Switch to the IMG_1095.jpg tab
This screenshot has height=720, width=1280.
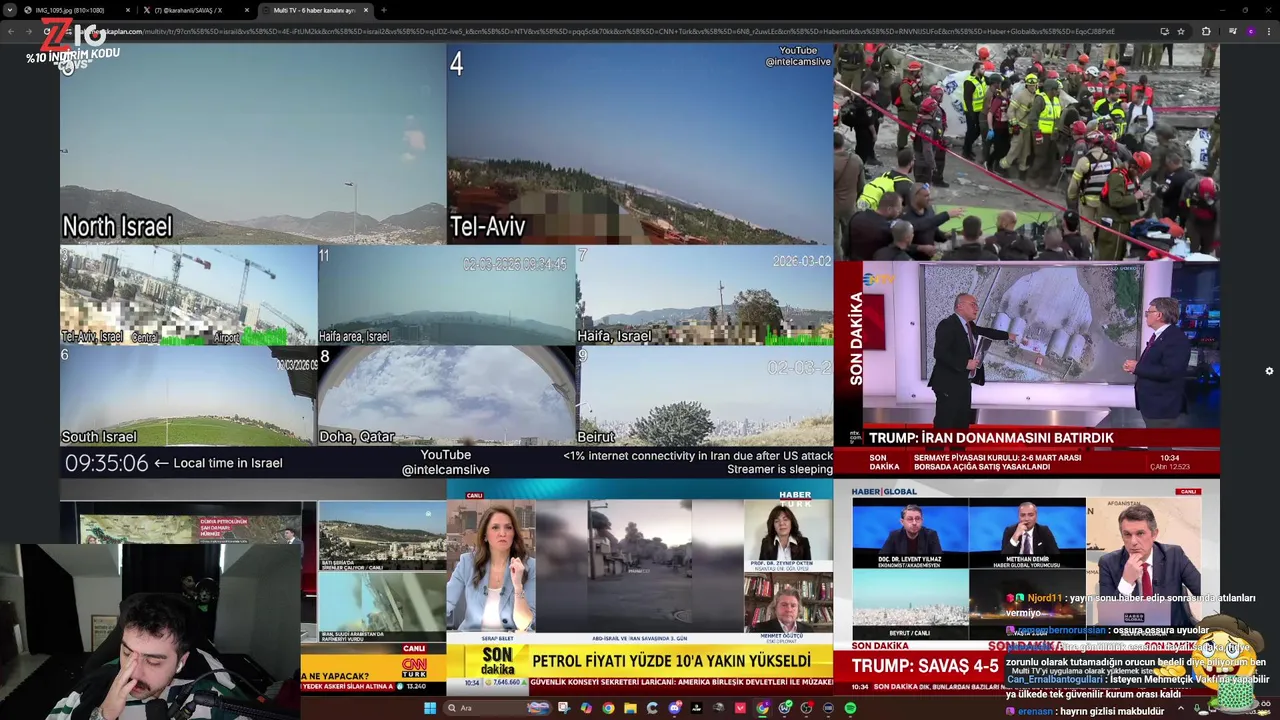pyautogui.click(x=78, y=10)
